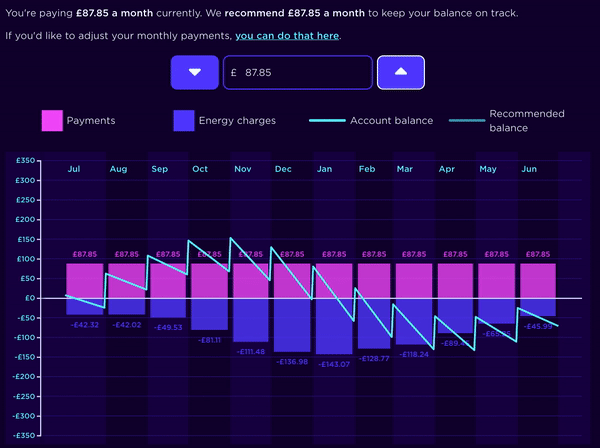
Task: Click the November payment bar
Action: click(x=250, y=280)
